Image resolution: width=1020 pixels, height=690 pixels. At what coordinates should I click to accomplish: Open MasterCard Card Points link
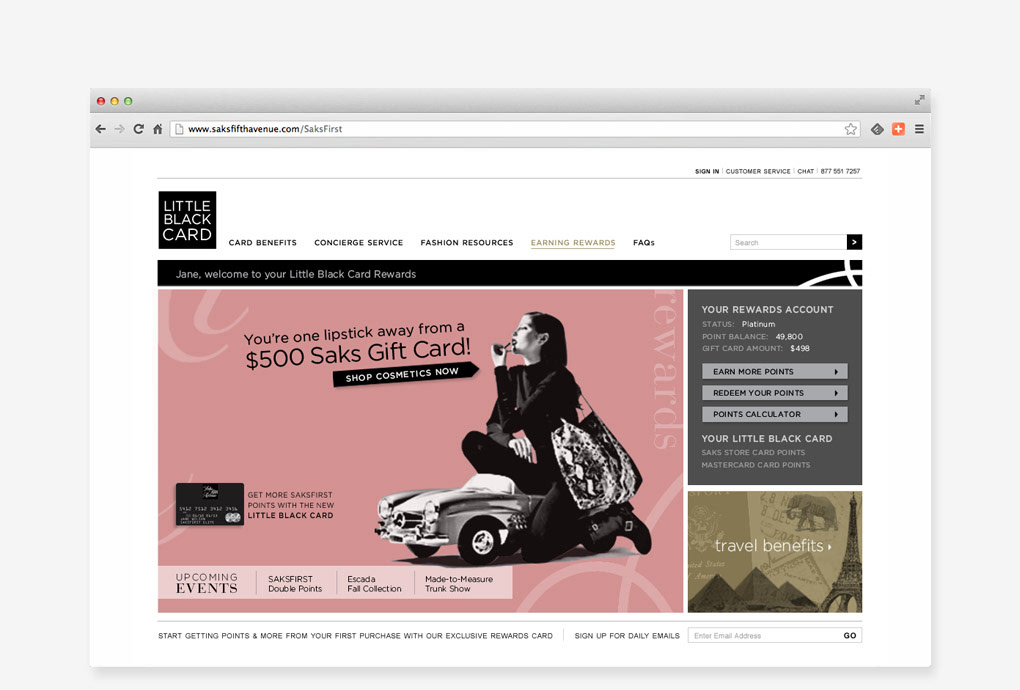pos(755,465)
